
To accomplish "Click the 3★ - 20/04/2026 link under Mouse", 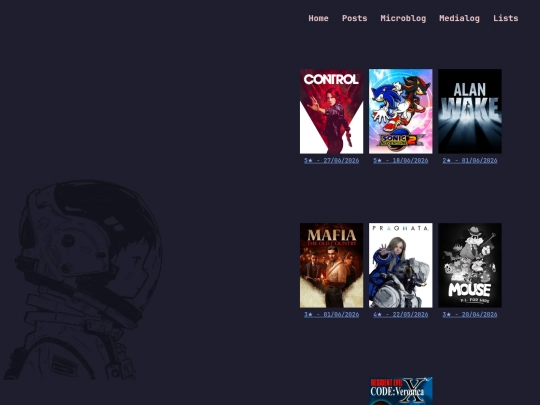I will (470, 315).
